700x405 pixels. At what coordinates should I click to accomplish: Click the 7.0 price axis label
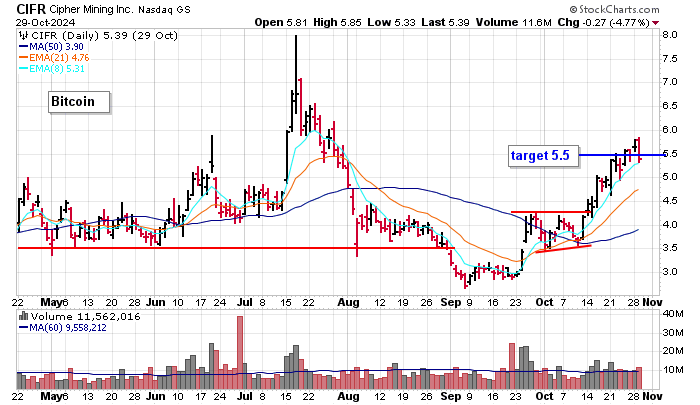click(670, 82)
